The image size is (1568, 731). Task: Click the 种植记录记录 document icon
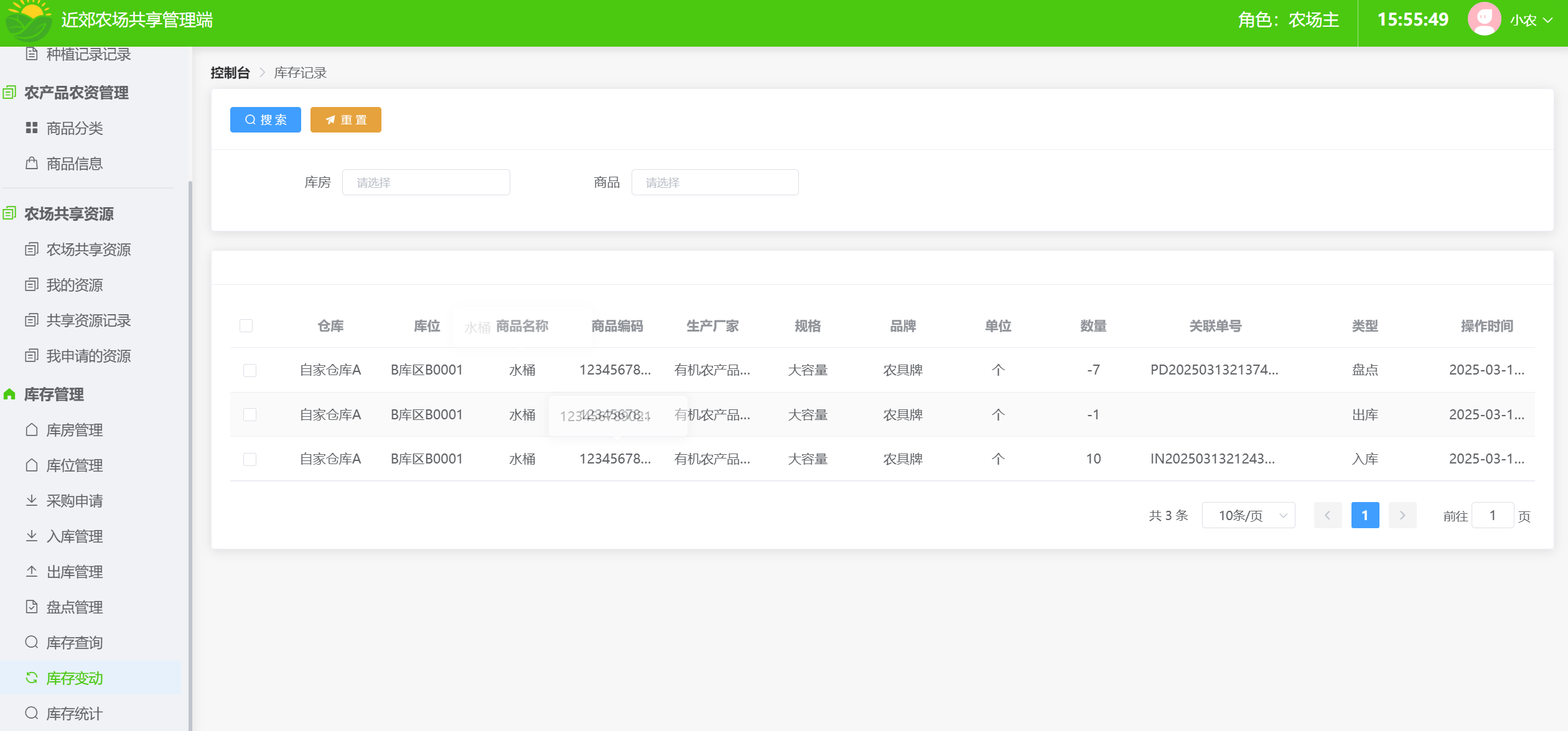32,54
